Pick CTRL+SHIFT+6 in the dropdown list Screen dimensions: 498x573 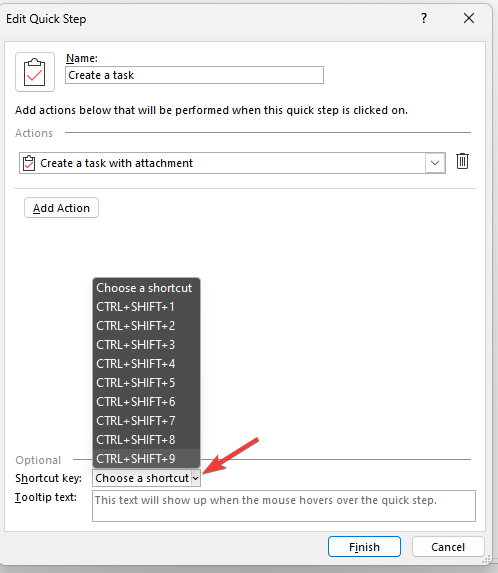pyautogui.click(x=146, y=402)
